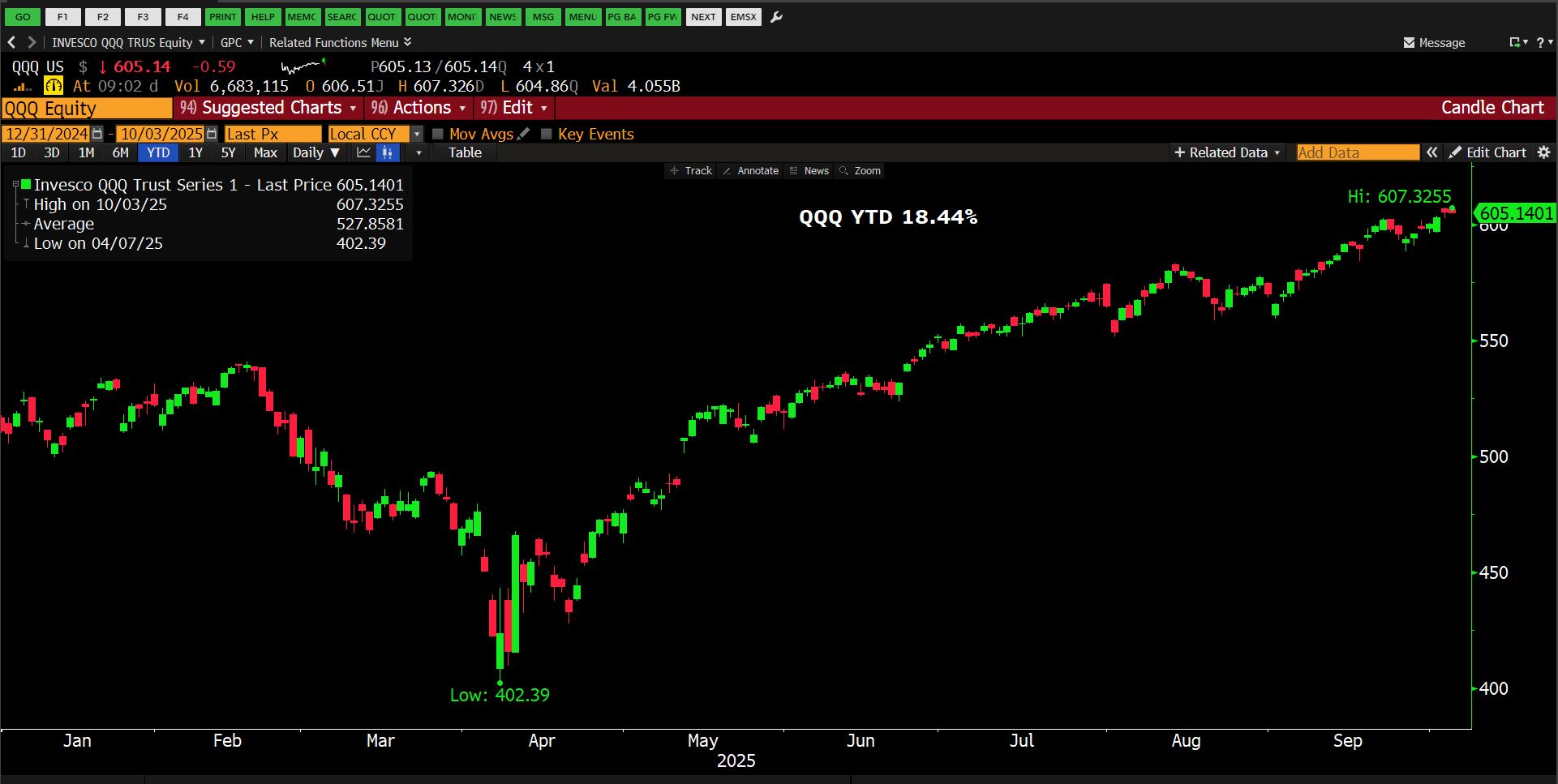Edit moving averages with pencil icon
The width and height of the screenshot is (1558, 784).
(x=523, y=134)
